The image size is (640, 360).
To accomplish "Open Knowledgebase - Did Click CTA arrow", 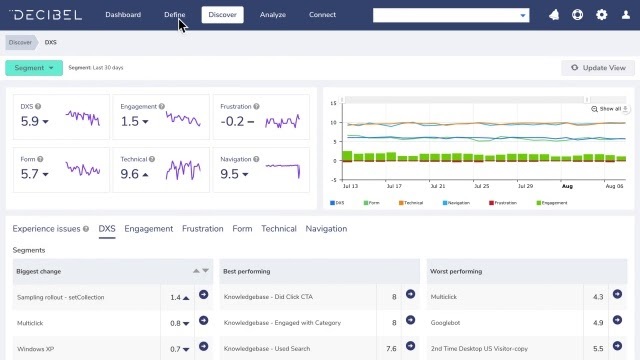I will pos(410,294).
